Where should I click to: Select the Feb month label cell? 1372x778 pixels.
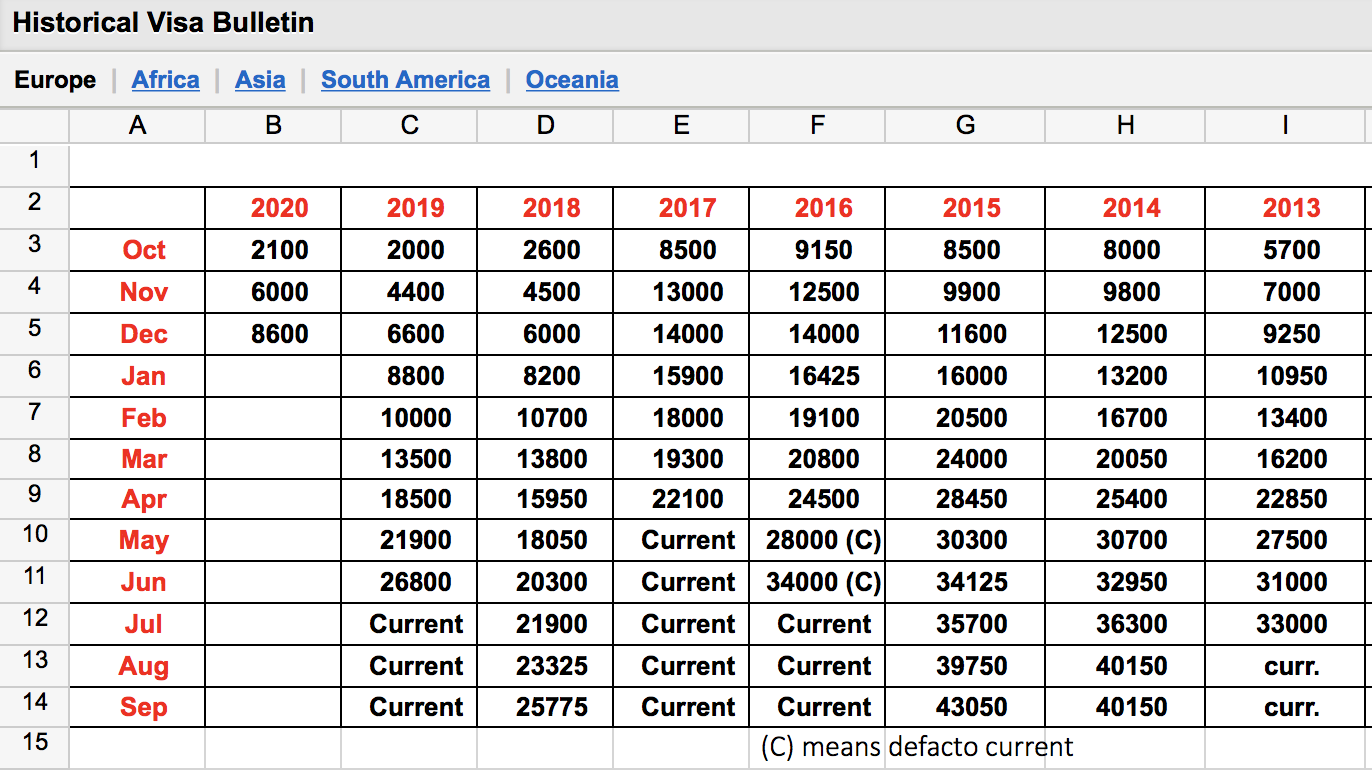click(x=137, y=418)
